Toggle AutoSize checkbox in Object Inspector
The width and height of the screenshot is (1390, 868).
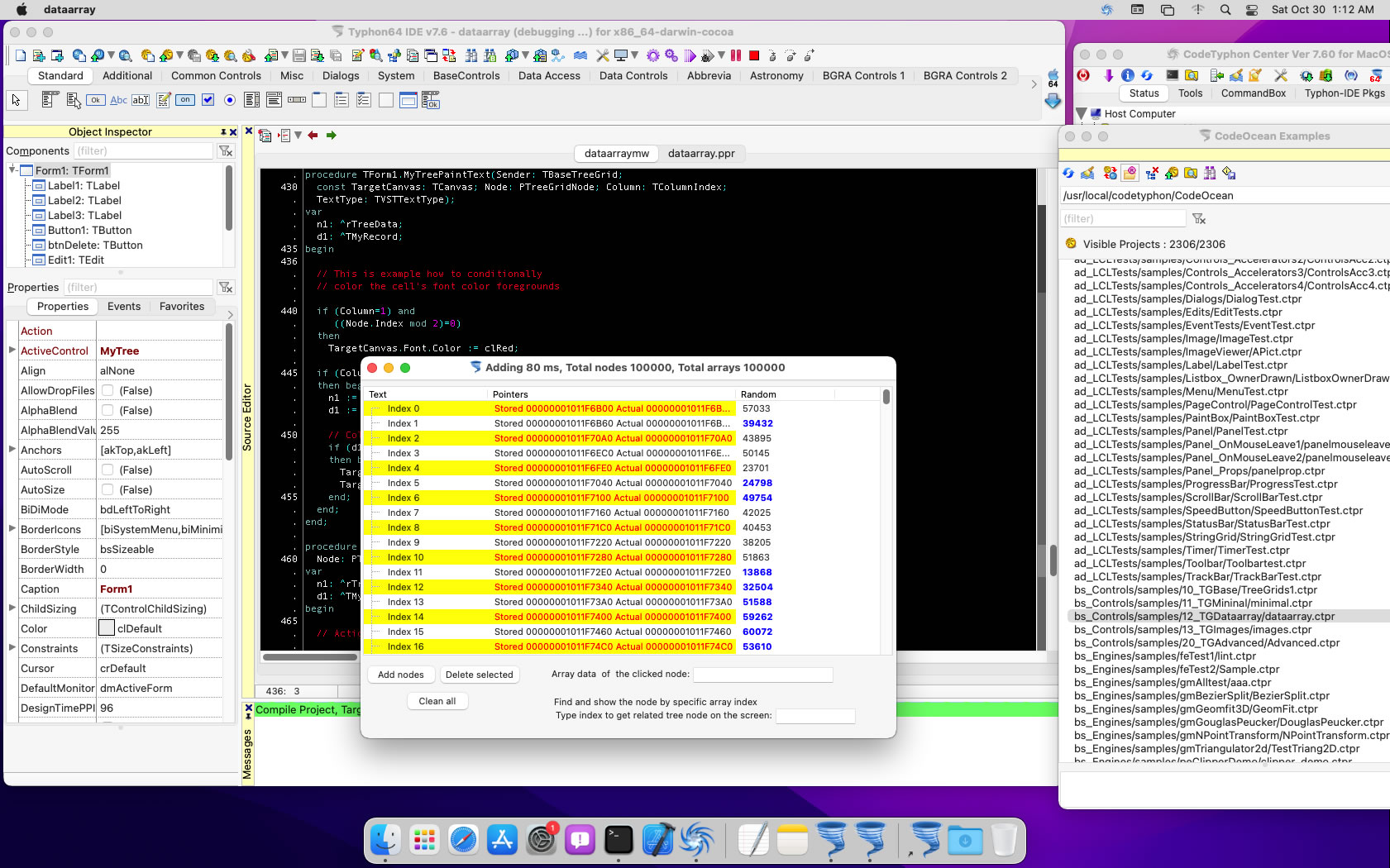pos(107,489)
